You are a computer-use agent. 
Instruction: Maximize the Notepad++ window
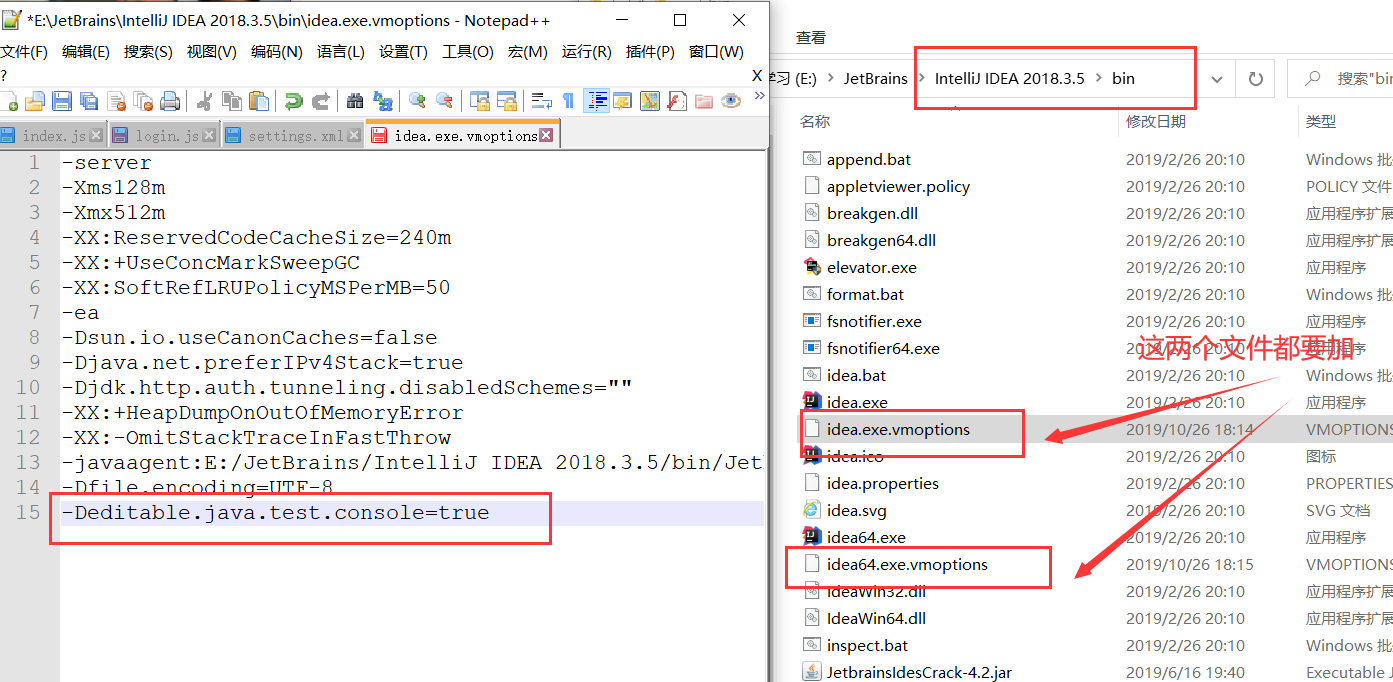point(680,20)
